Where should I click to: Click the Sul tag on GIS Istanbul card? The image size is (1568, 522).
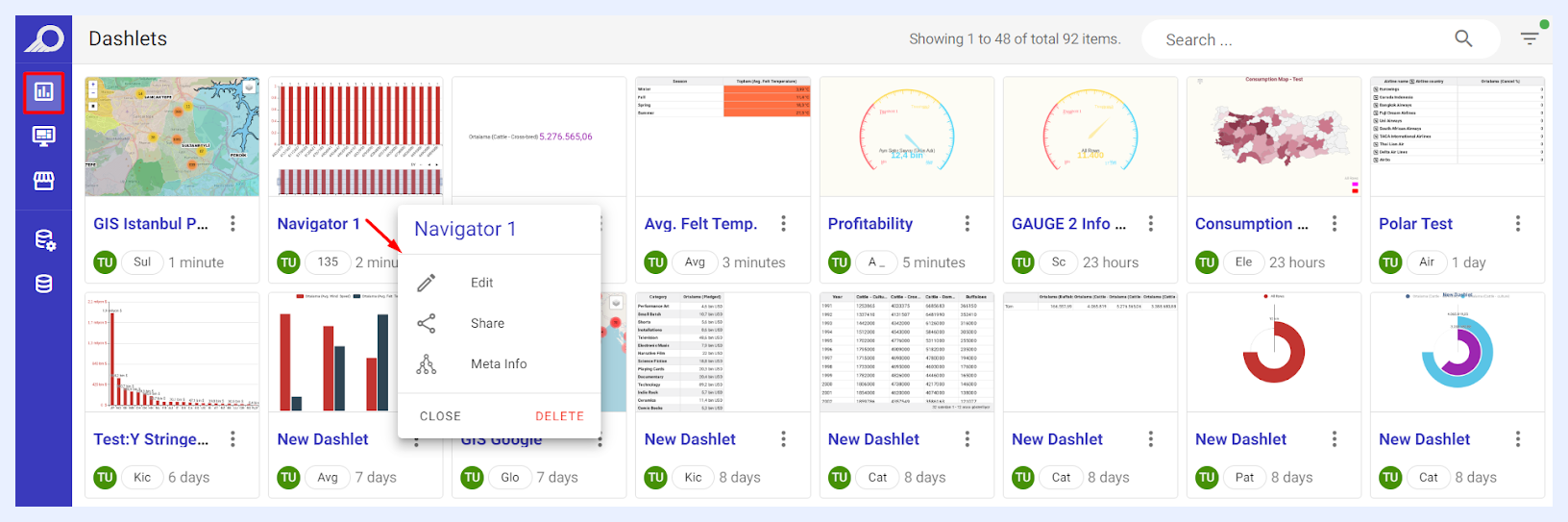(x=142, y=261)
